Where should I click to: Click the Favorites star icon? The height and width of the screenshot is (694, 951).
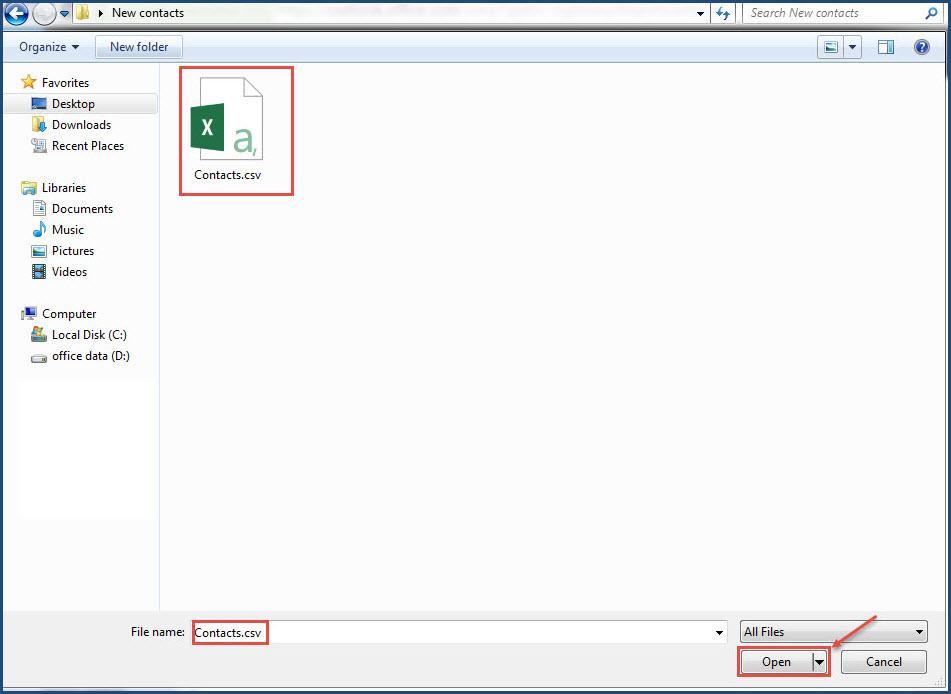coord(29,82)
